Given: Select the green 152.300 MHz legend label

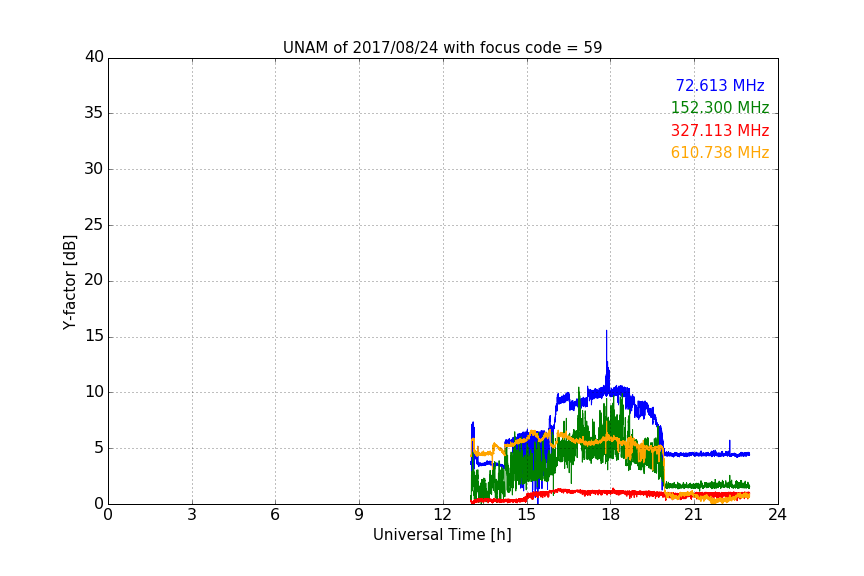Looking at the screenshot, I should coord(720,107).
